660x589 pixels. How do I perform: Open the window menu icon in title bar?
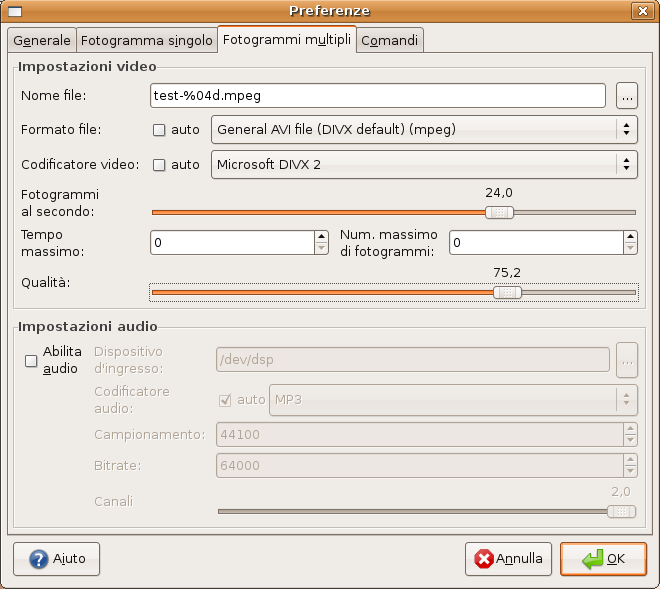(x=15, y=11)
